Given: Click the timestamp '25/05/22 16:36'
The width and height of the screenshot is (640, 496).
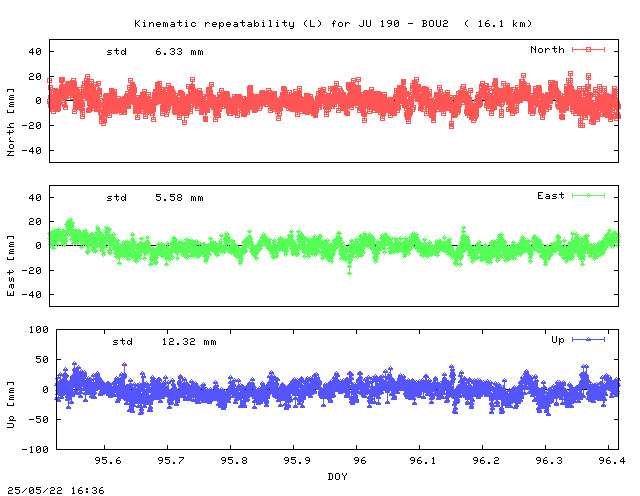Looking at the screenshot, I should pos(56,490).
